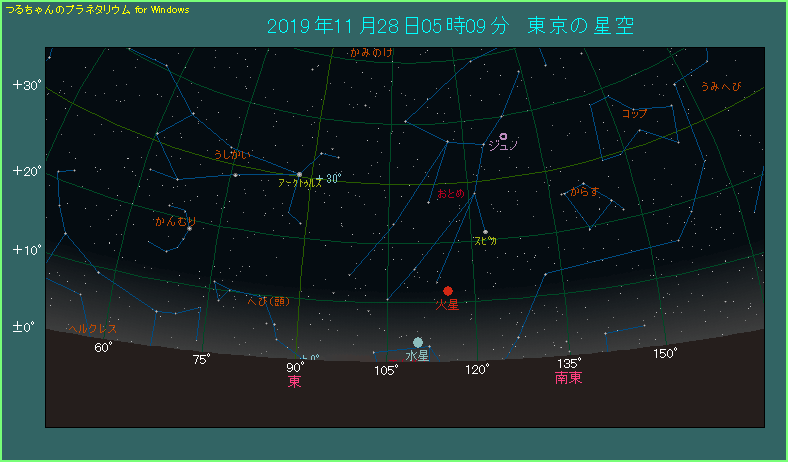Click the 東 east direction marker
This screenshot has width=788, height=462.
click(295, 381)
